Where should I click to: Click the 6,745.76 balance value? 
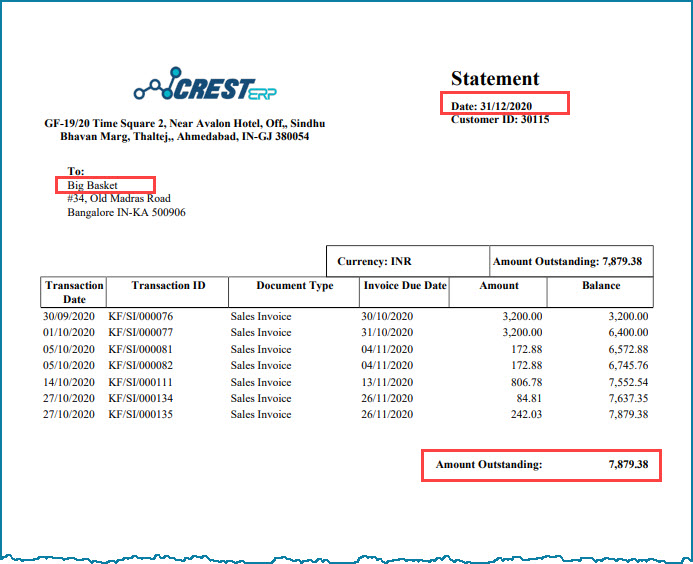point(628,366)
